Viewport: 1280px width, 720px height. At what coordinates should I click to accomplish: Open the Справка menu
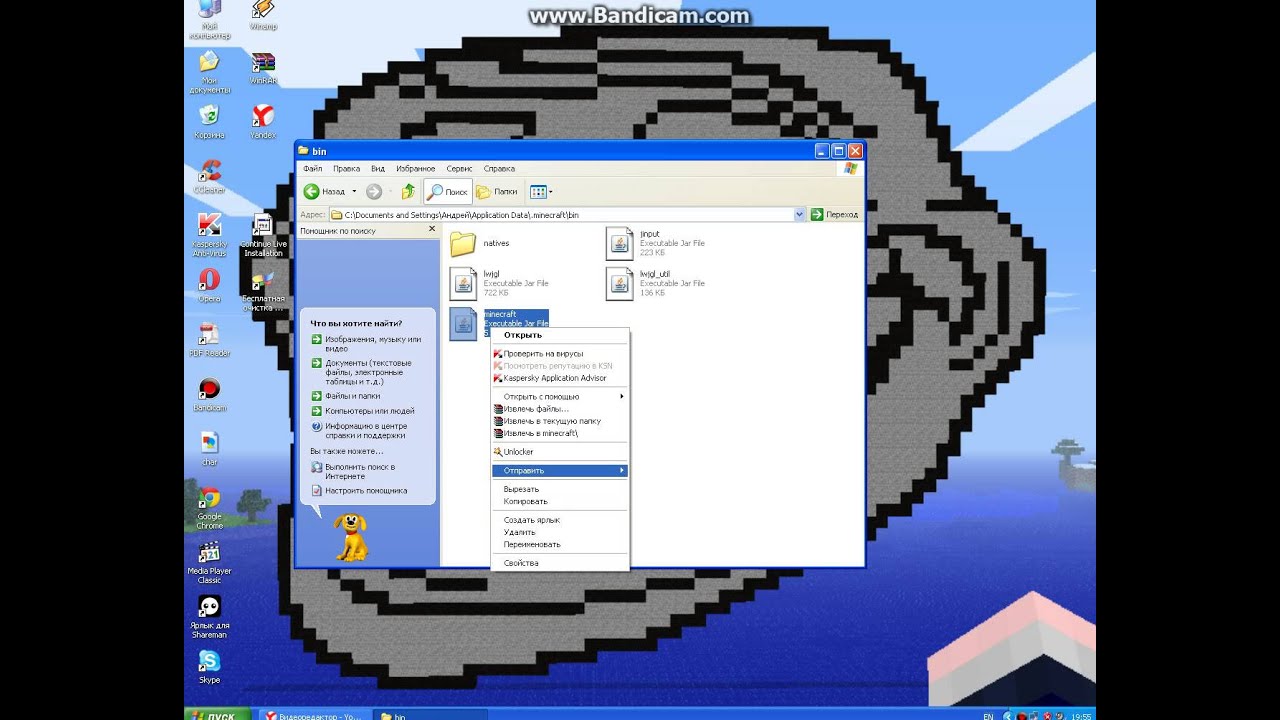[499, 169]
